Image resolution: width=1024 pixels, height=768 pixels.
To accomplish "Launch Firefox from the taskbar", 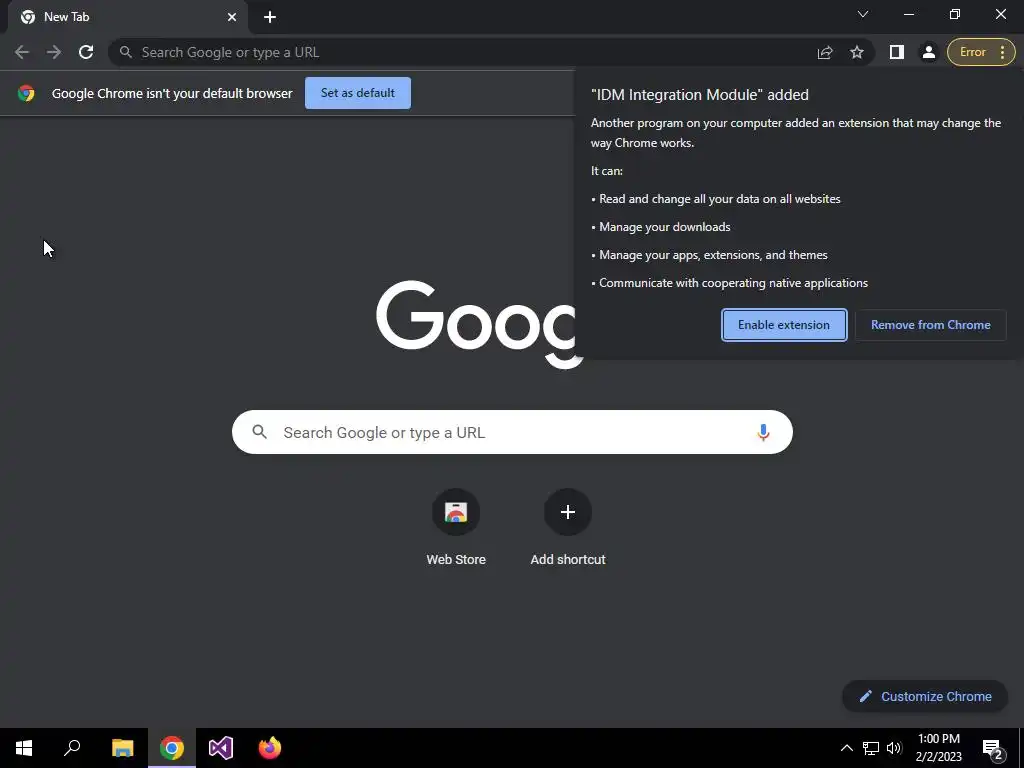I will click(270, 748).
